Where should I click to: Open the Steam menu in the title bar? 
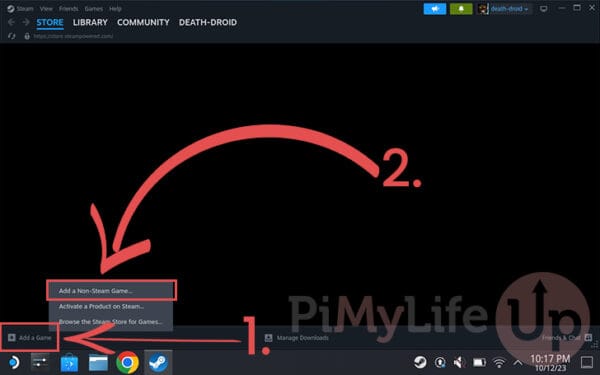[25, 8]
